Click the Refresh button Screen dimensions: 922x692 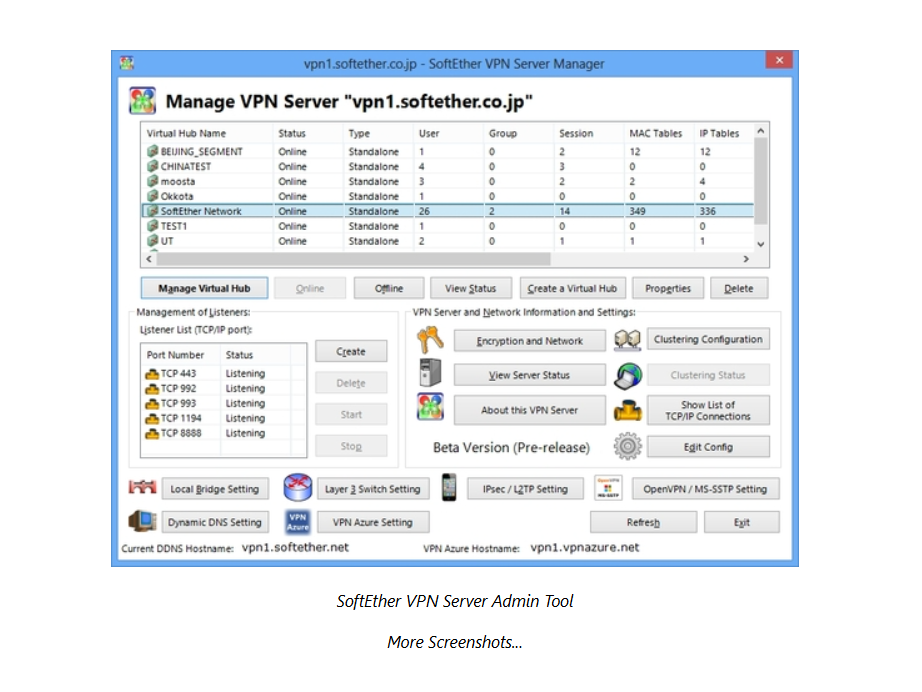click(643, 521)
